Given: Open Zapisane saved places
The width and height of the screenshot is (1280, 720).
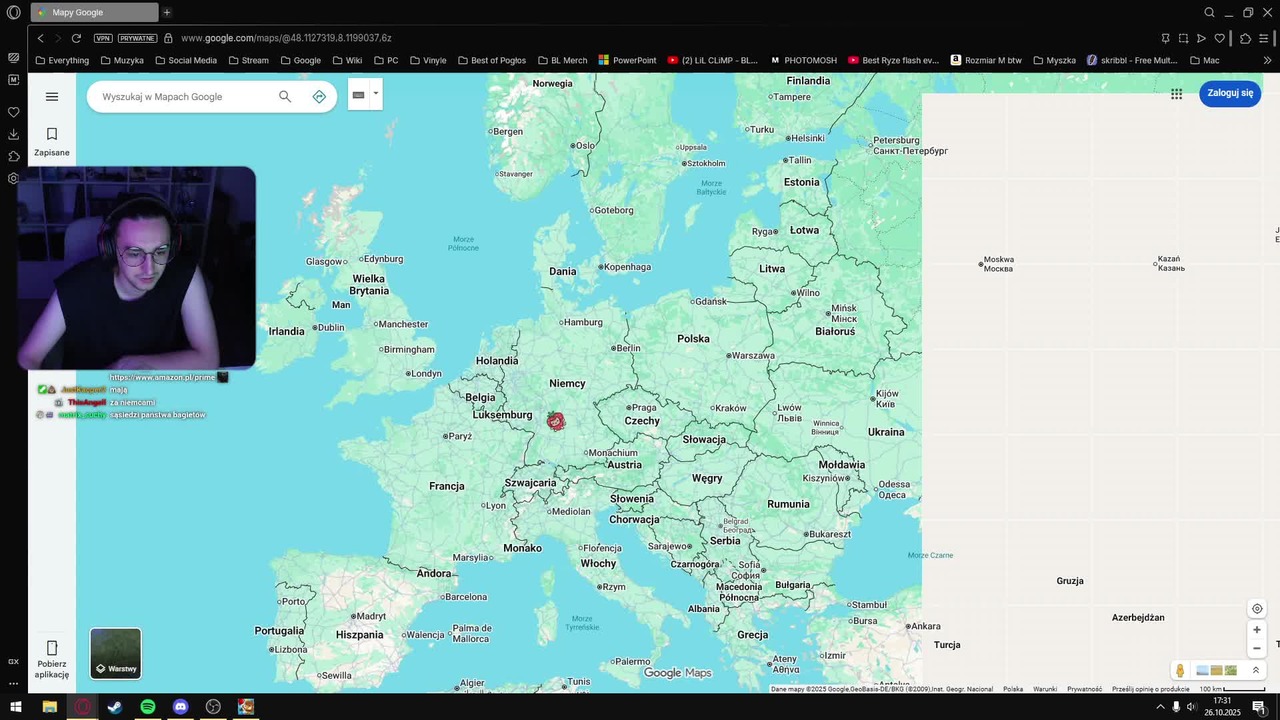Looking at the screenshot, I should (52, 141).
